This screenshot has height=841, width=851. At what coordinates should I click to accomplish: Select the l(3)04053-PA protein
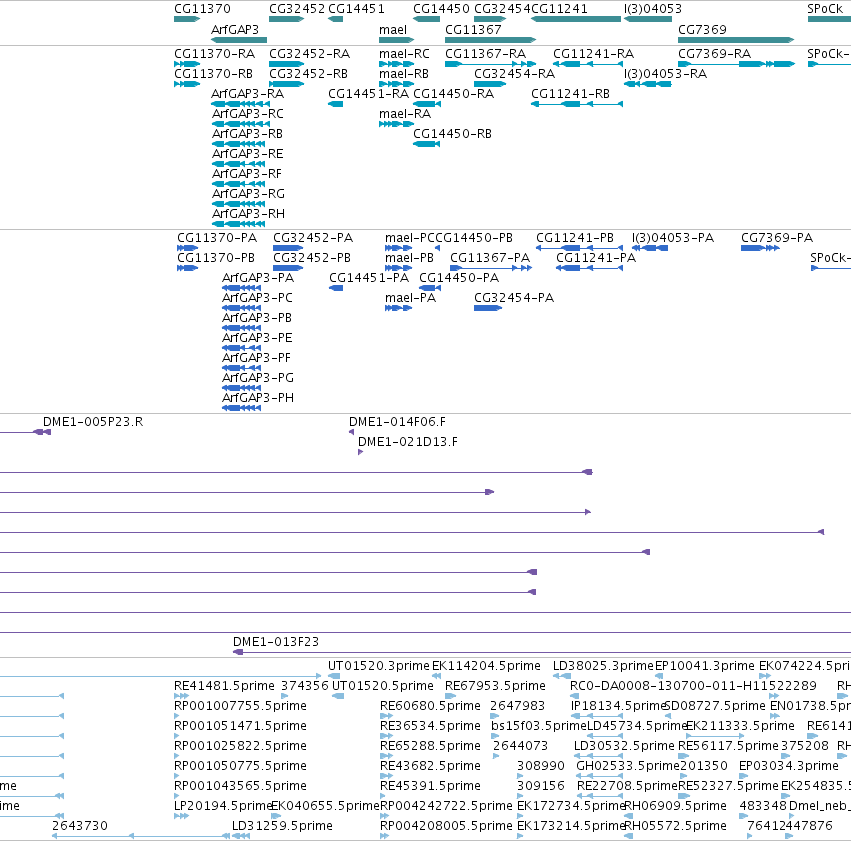(x=650, y=248)
